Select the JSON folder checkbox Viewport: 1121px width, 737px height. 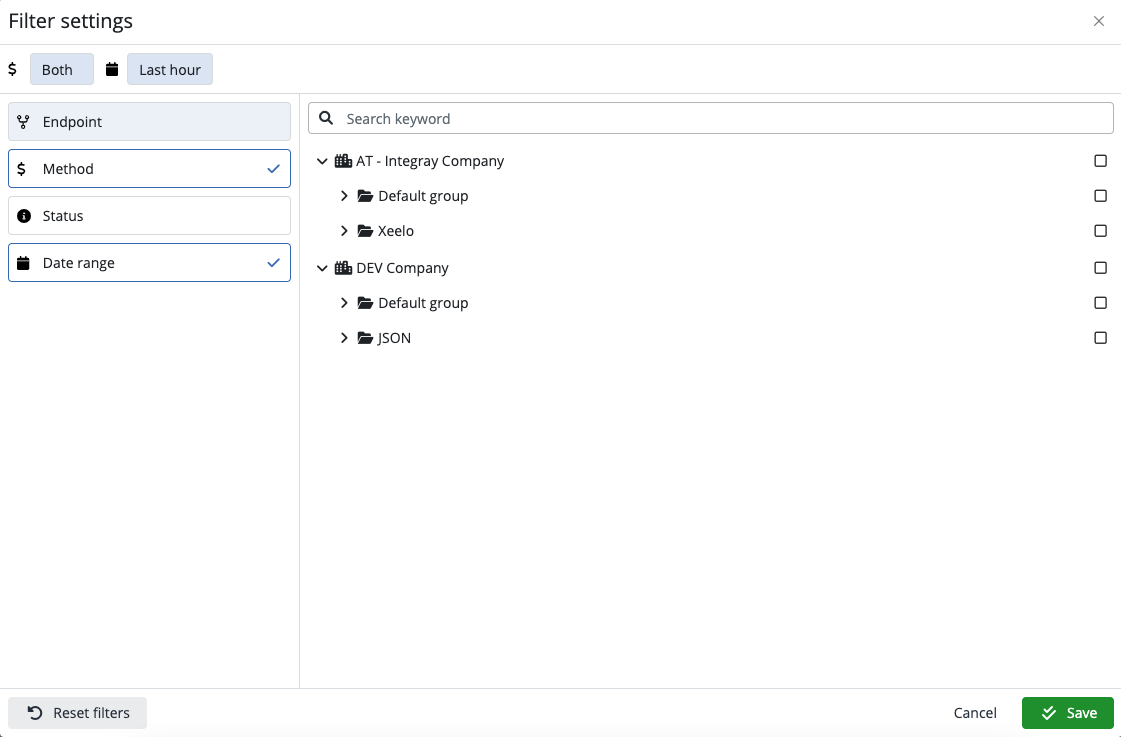1100,337
